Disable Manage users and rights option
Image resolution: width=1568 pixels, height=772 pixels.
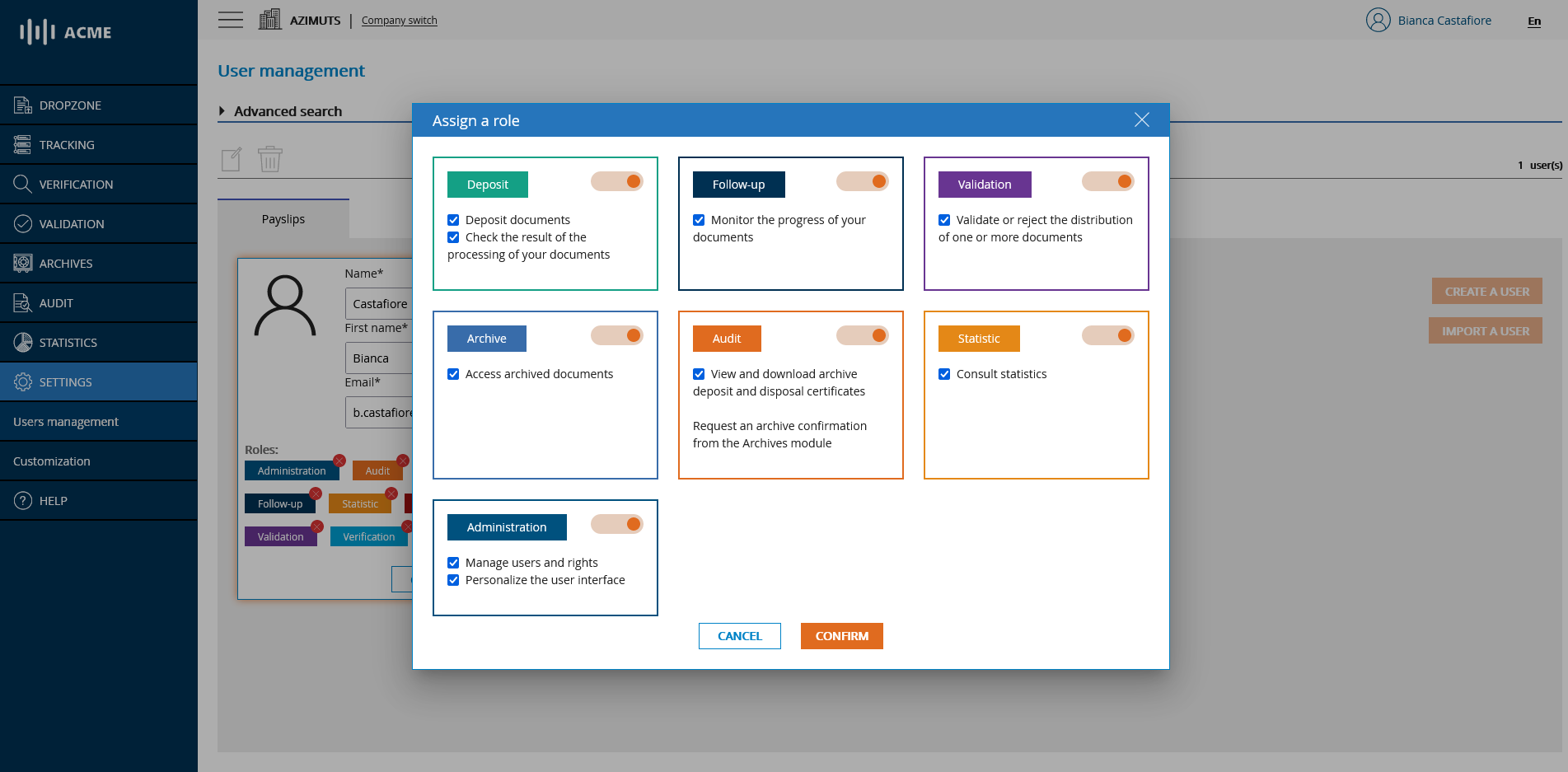[453, 562]
